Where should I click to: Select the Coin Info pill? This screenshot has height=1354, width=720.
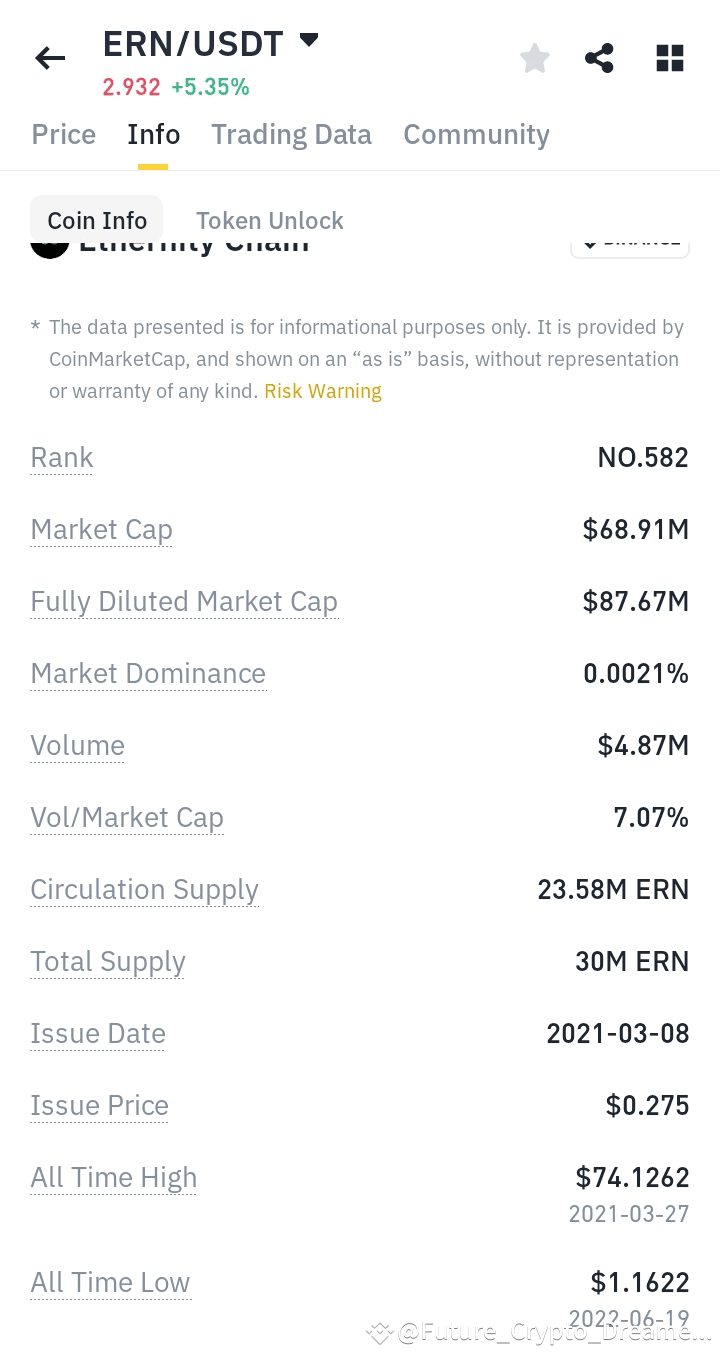click(97, 220)
